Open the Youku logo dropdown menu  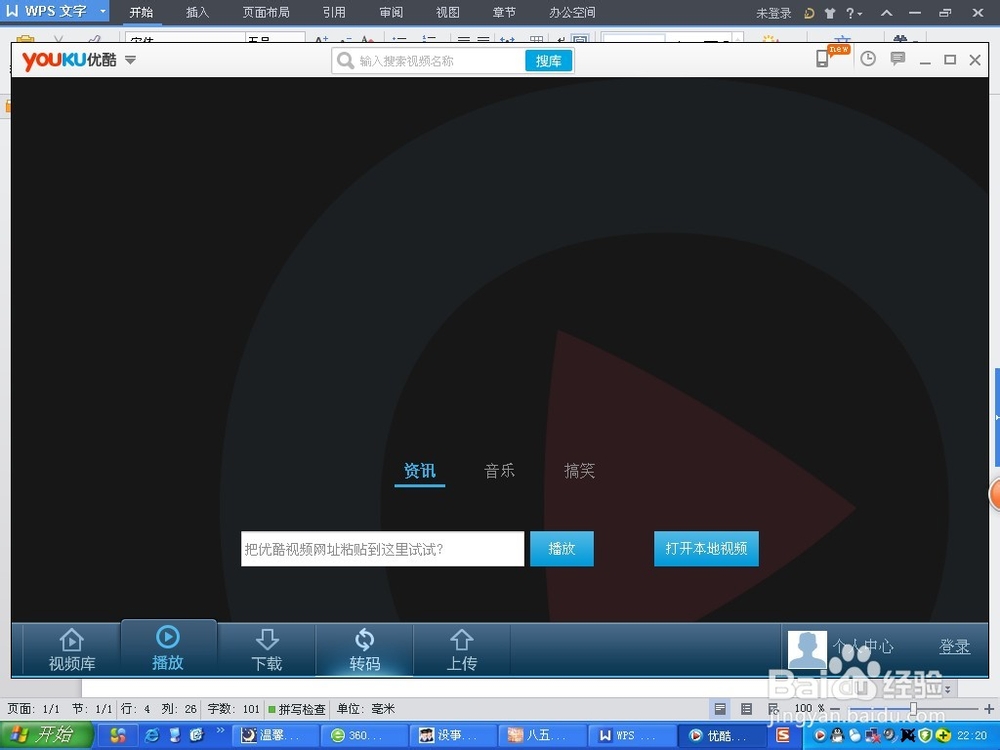(x=130, y=60)
